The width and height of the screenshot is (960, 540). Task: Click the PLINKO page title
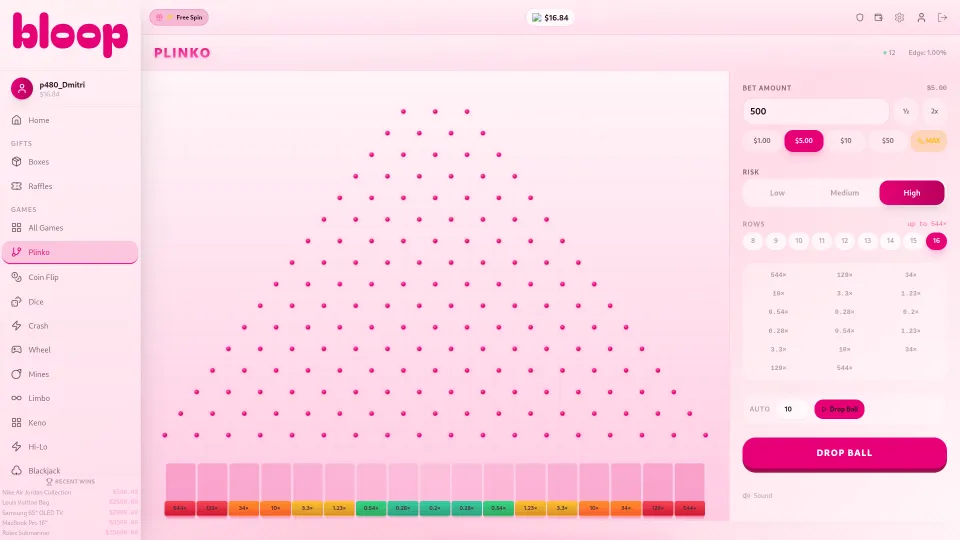[x=182, y=53]
